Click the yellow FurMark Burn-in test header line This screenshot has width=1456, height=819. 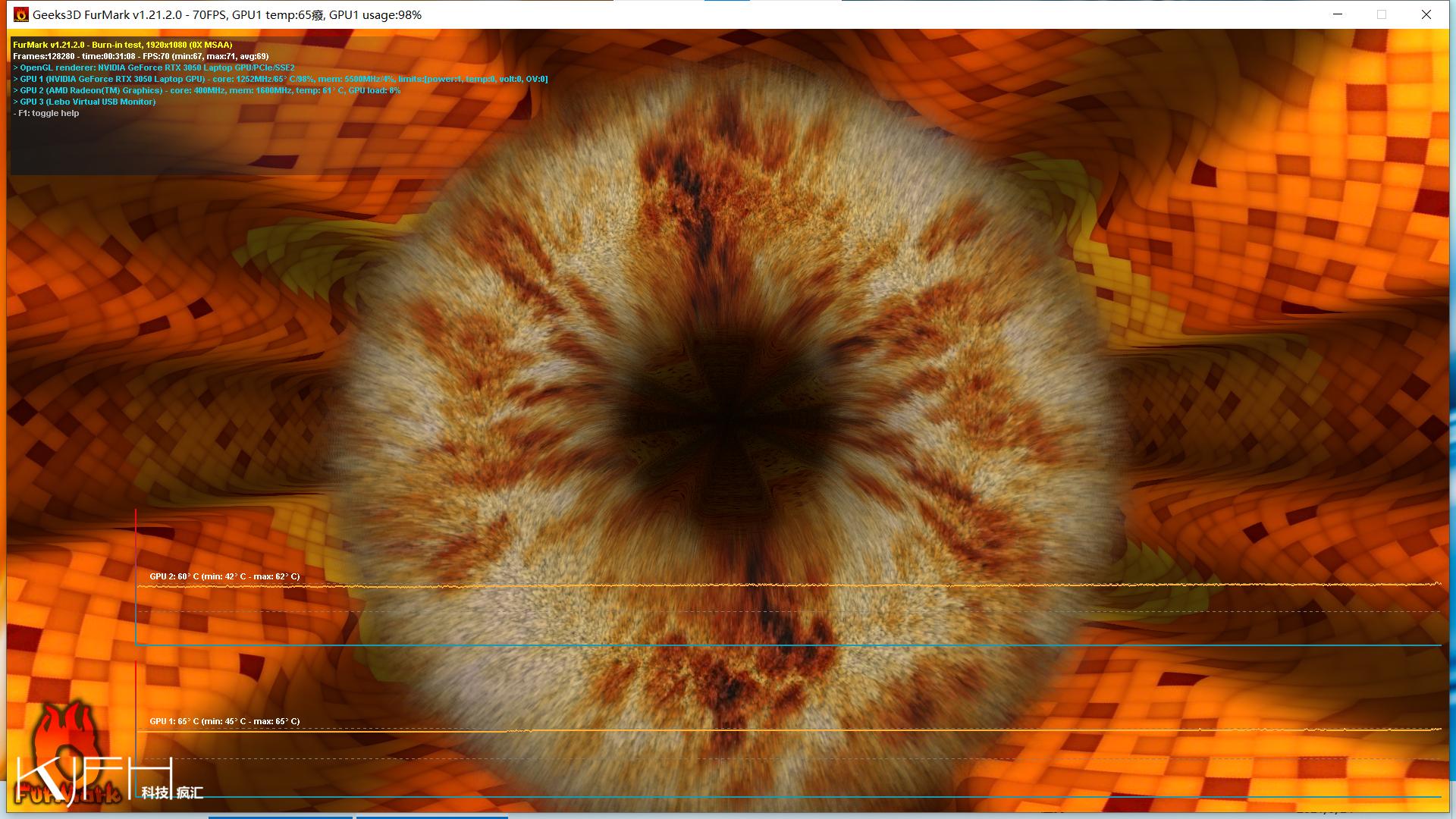[x=122, y=45]
